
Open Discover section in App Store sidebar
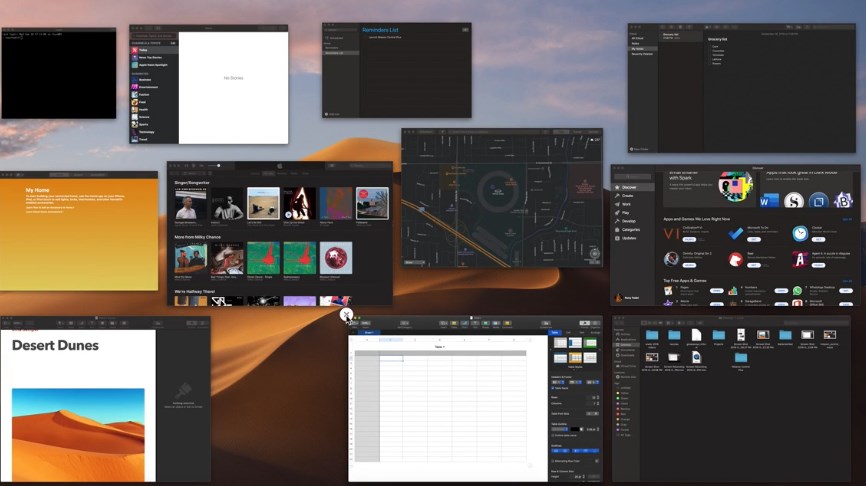tap(633, 187)
